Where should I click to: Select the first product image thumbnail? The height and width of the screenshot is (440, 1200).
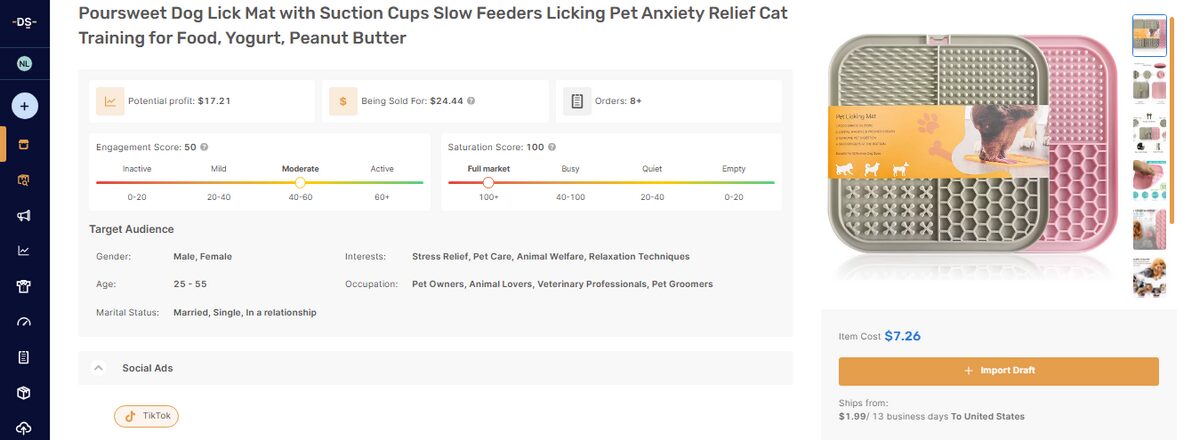pyautogui.click(x=1149, y=35)
